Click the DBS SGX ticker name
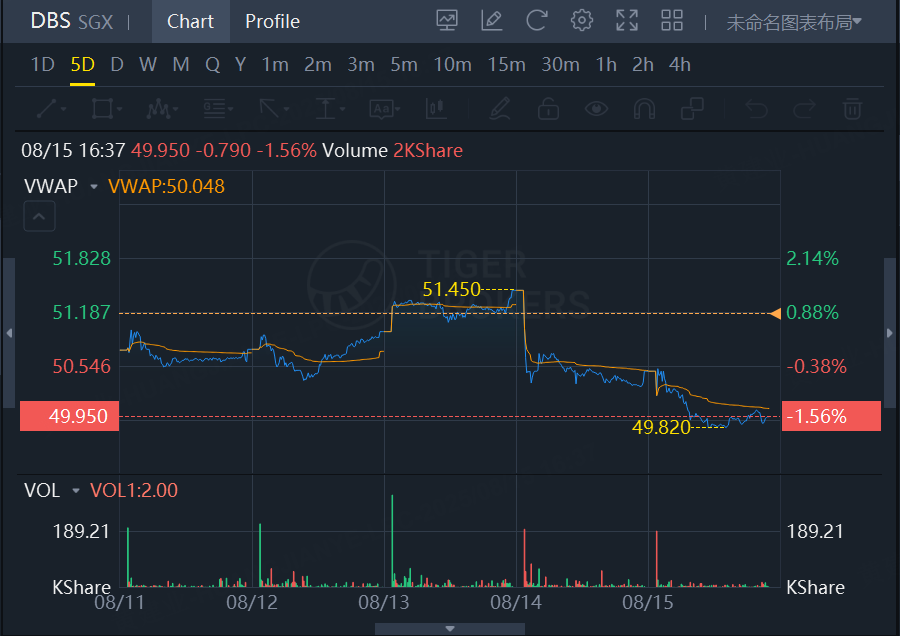900x636 pixels. pos(71,21)
